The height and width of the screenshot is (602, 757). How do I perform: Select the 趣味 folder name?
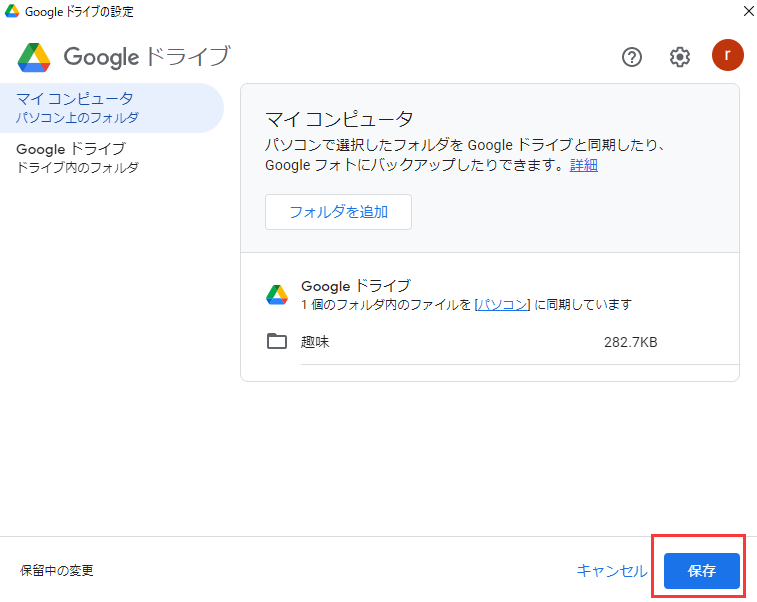tap(315, 342)
